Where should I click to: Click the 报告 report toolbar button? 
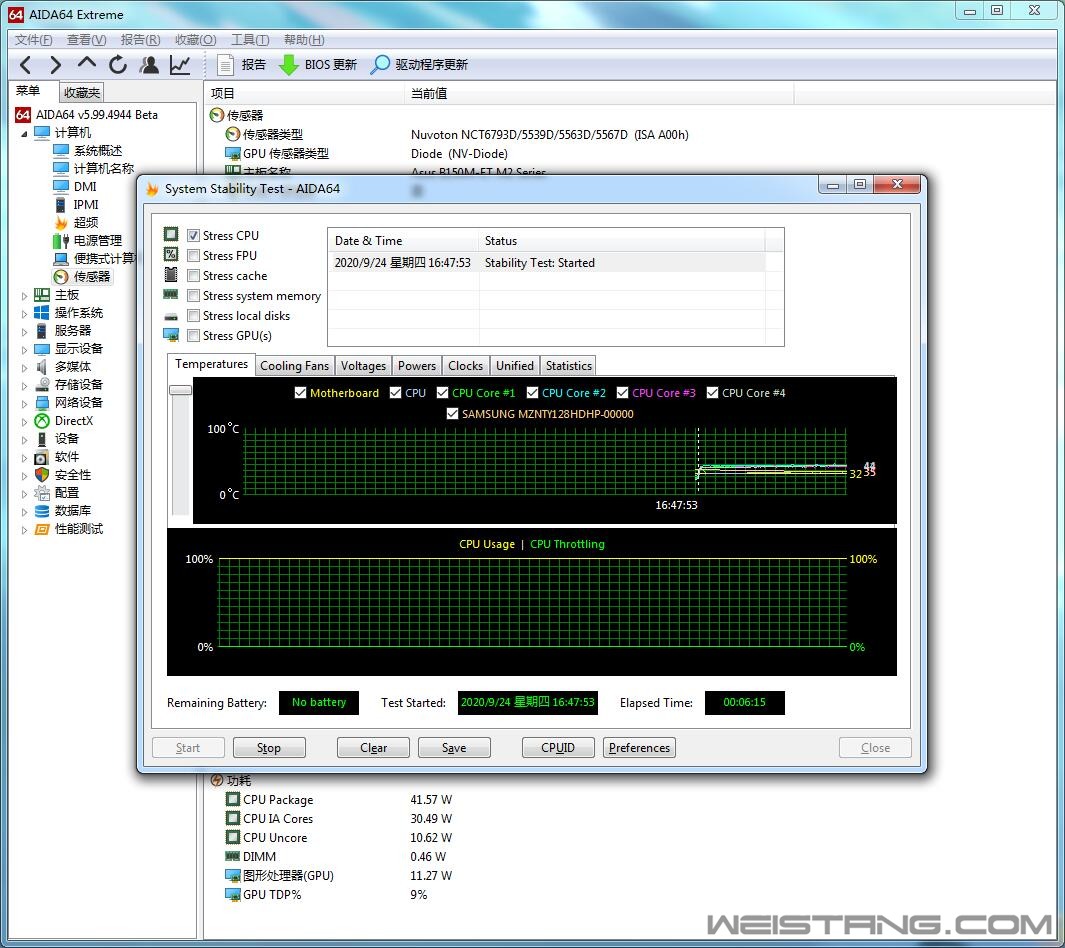tap(241, 65)
